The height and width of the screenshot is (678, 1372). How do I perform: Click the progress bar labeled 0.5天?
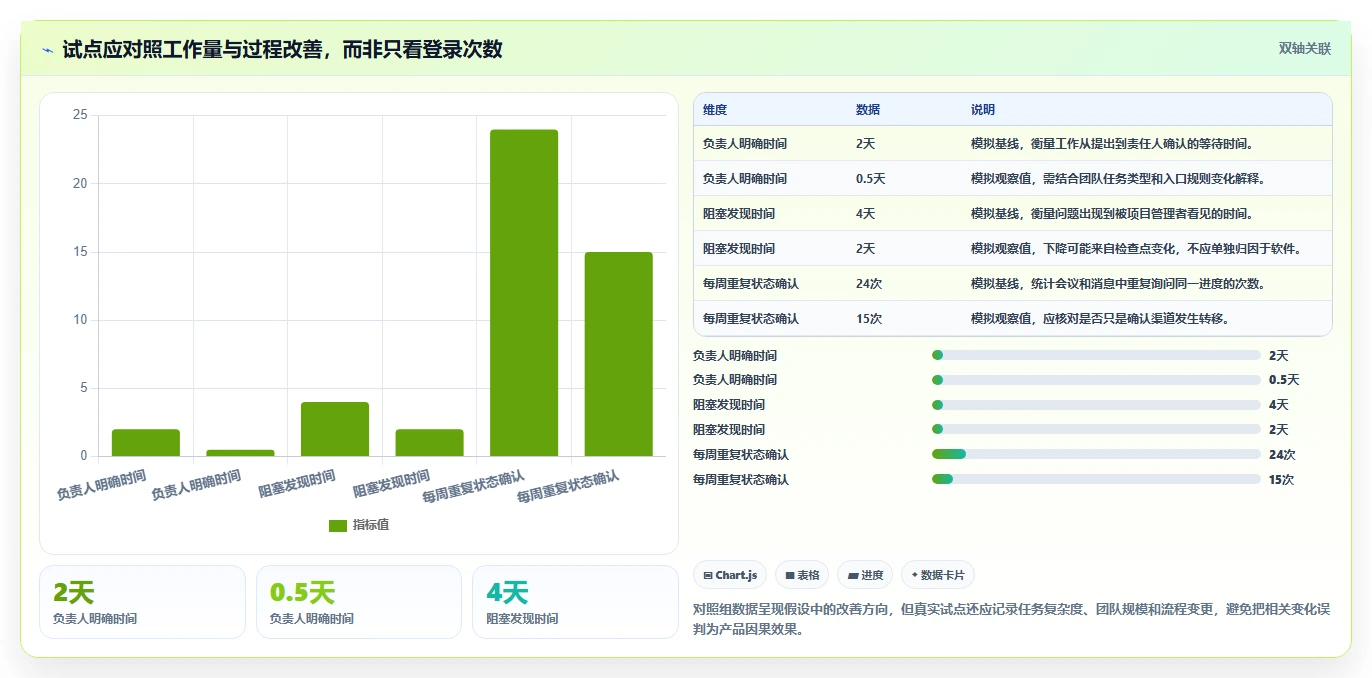(1096, 380)
